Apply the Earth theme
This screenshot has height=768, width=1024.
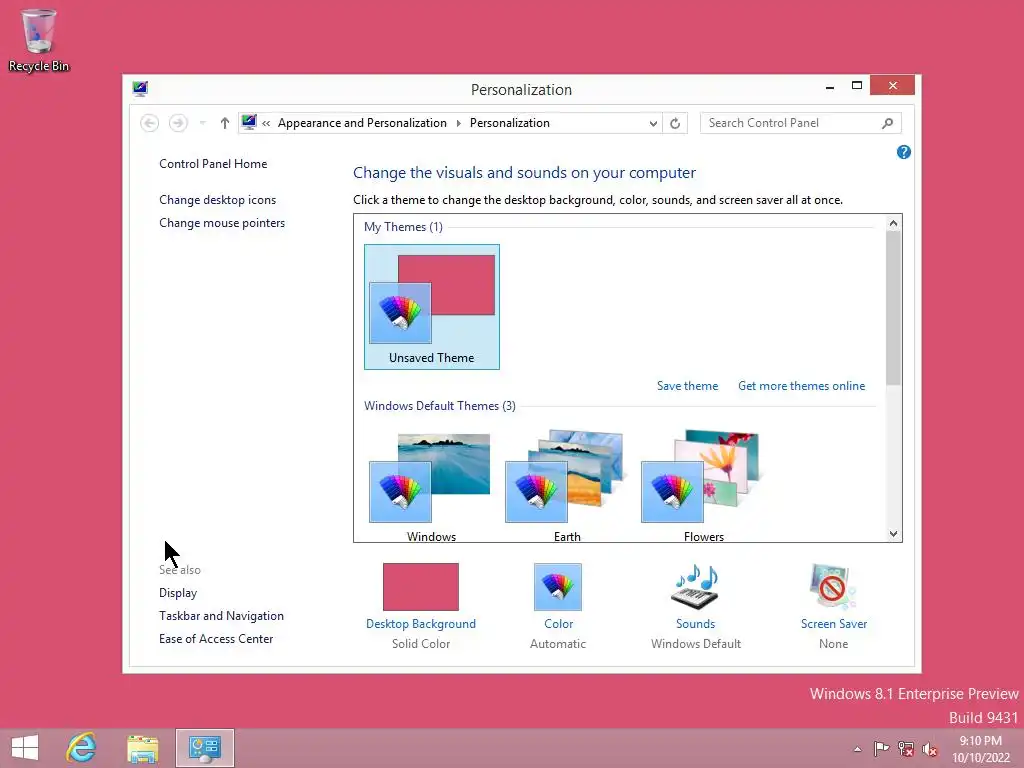coord(567,486)
